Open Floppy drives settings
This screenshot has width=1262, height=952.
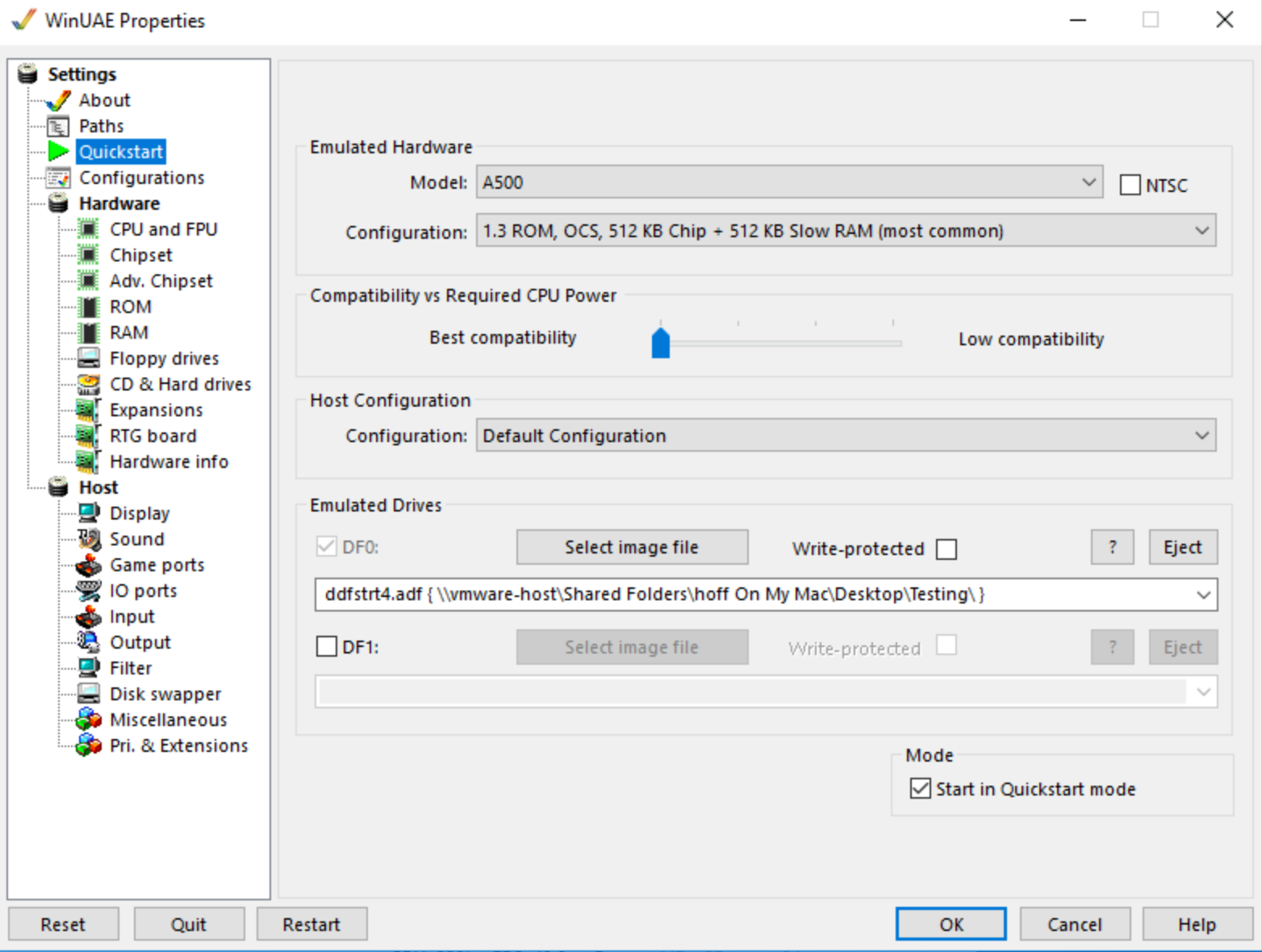tap(165, 358)
